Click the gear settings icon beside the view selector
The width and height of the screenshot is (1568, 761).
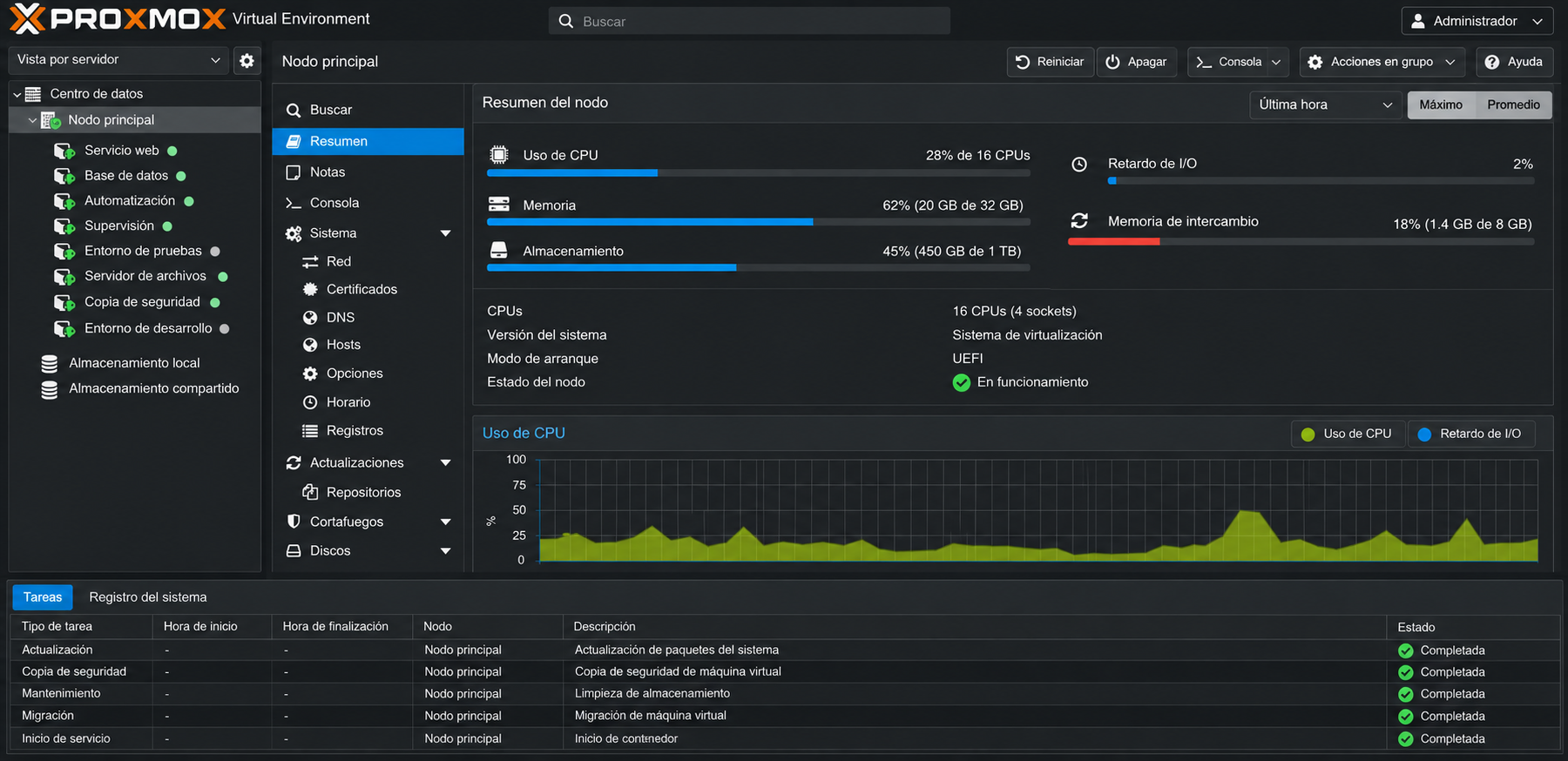[x=247, y=60]
